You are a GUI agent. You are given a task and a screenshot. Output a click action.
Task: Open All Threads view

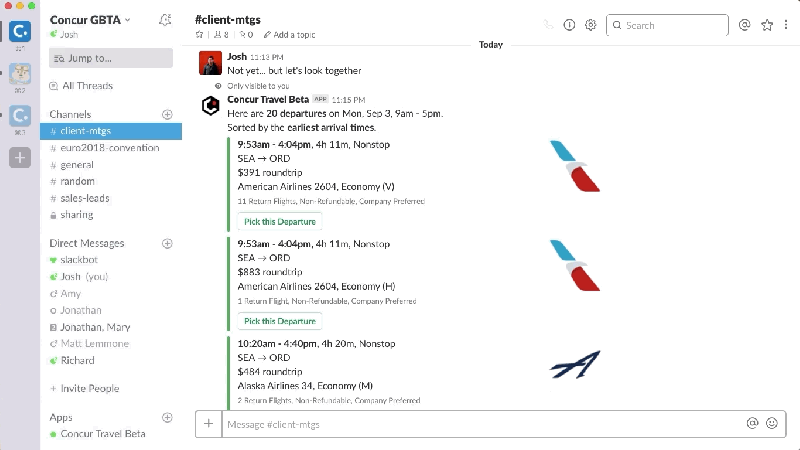coord(87,86)
